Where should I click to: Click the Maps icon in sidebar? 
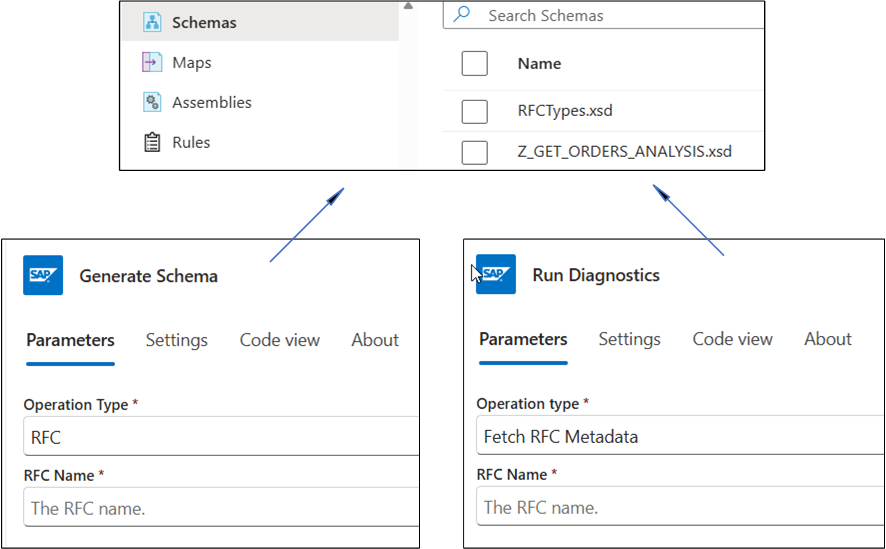[152, 62]
